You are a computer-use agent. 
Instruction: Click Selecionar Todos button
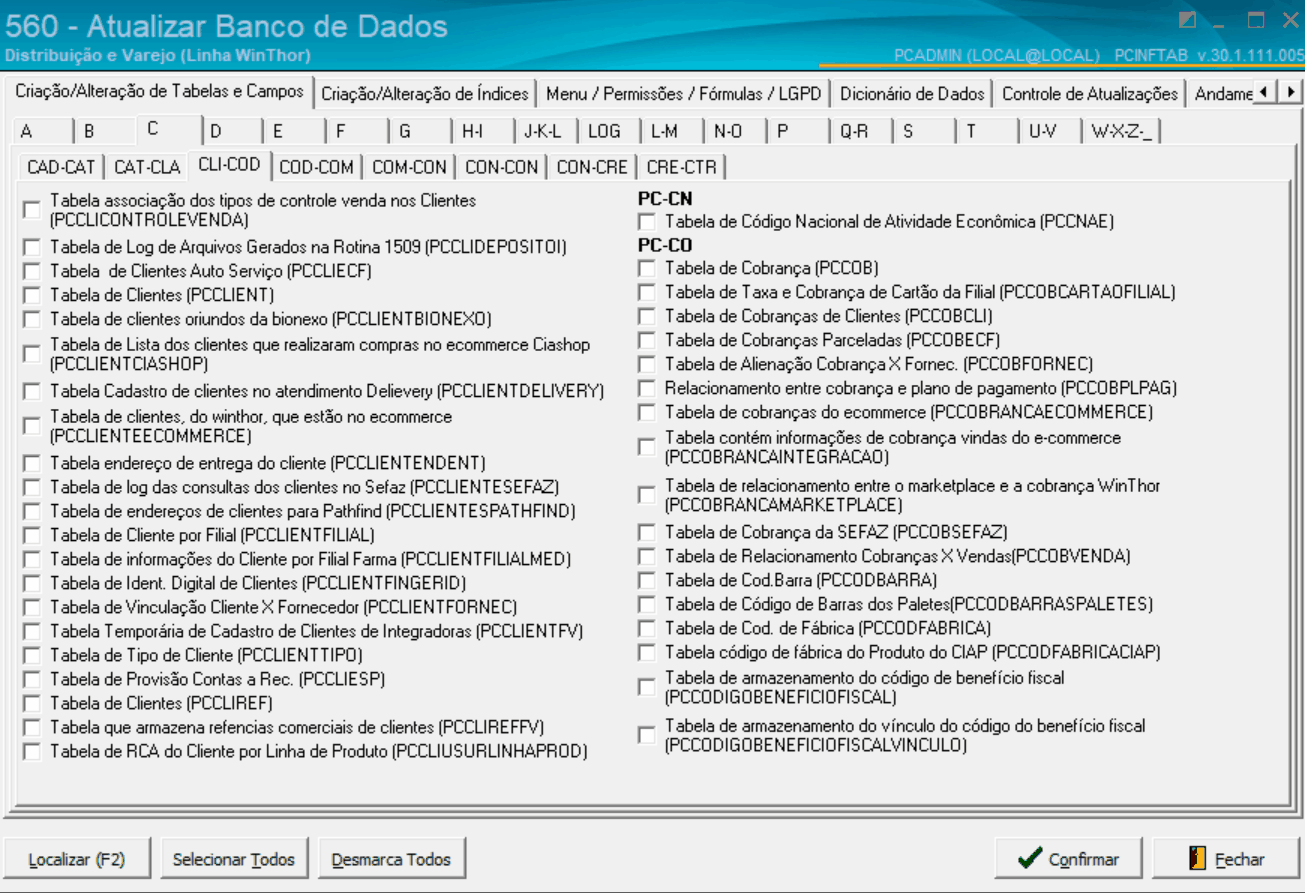tap(234, 859)
